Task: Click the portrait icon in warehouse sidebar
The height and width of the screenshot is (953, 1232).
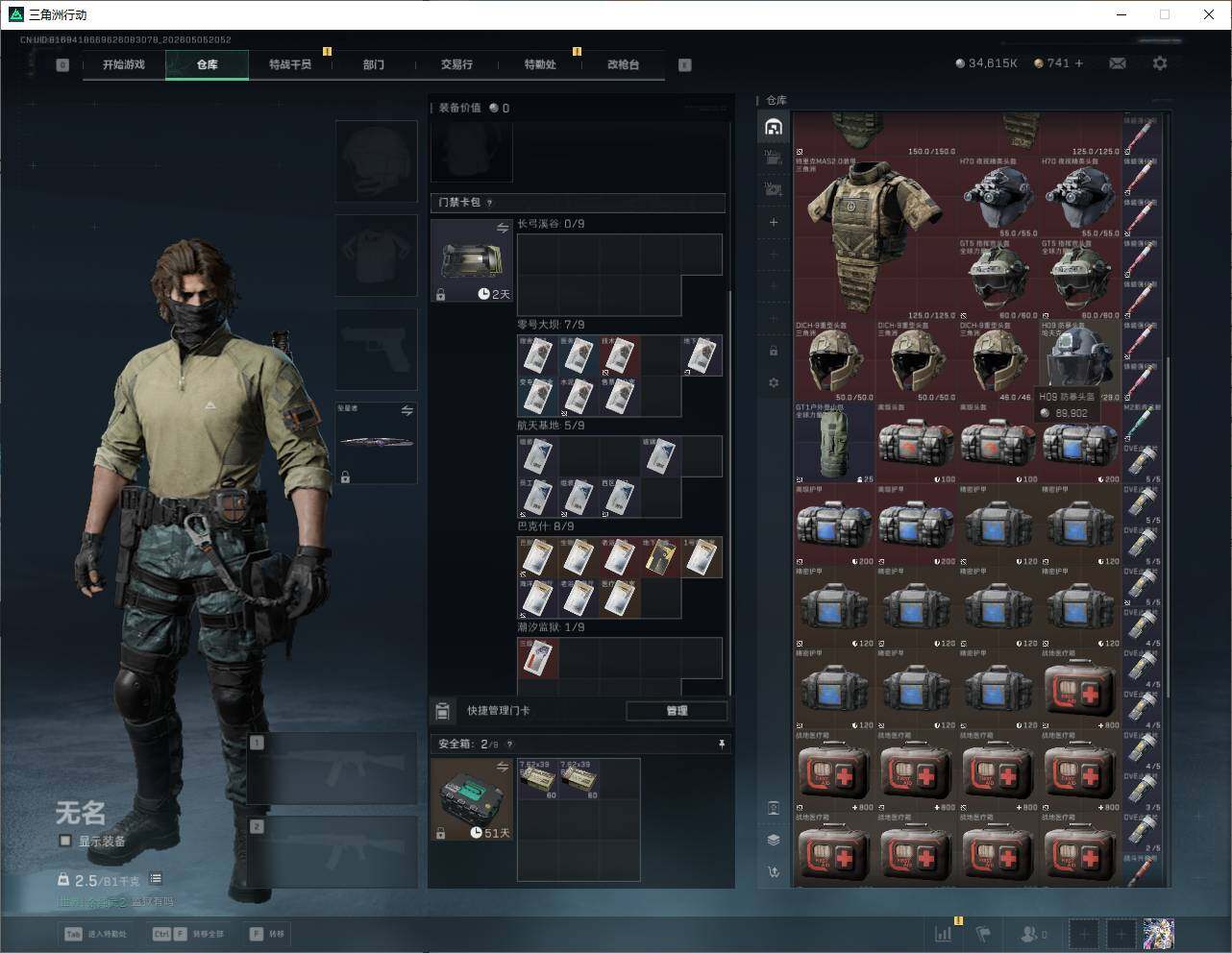Action: (x=774, y=808)
